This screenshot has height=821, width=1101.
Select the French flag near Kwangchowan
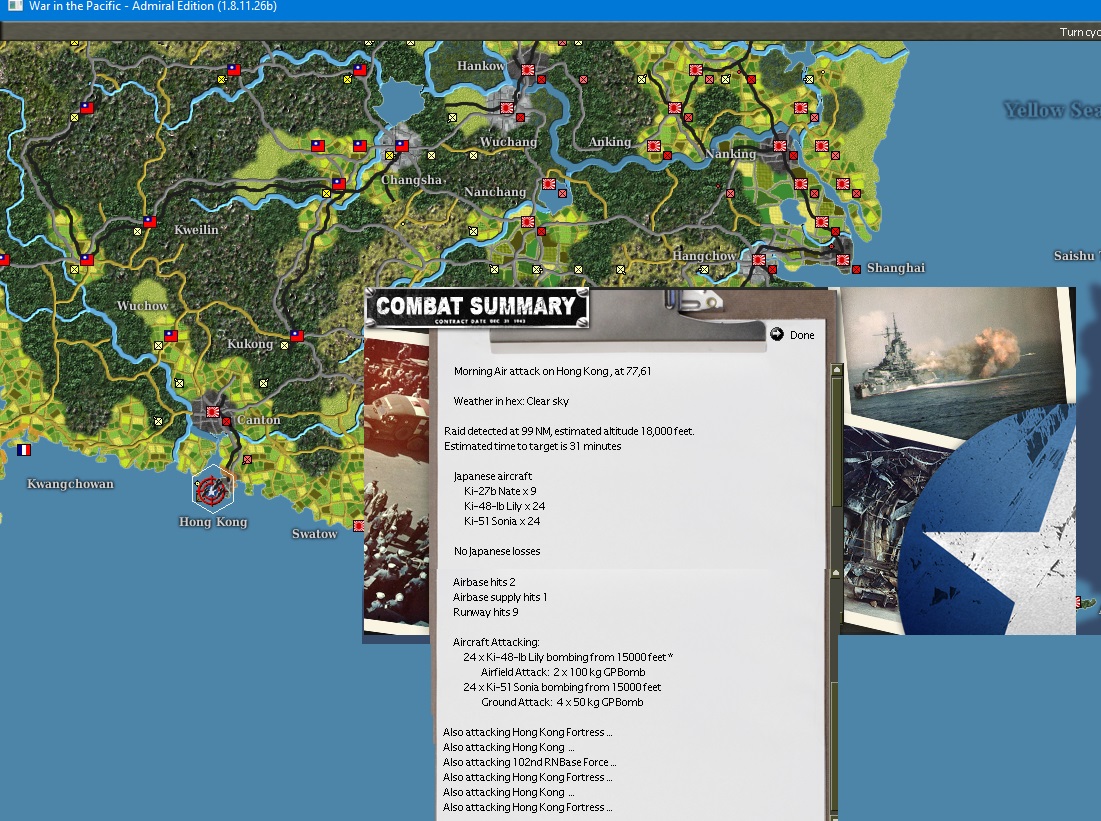[24, 450]
